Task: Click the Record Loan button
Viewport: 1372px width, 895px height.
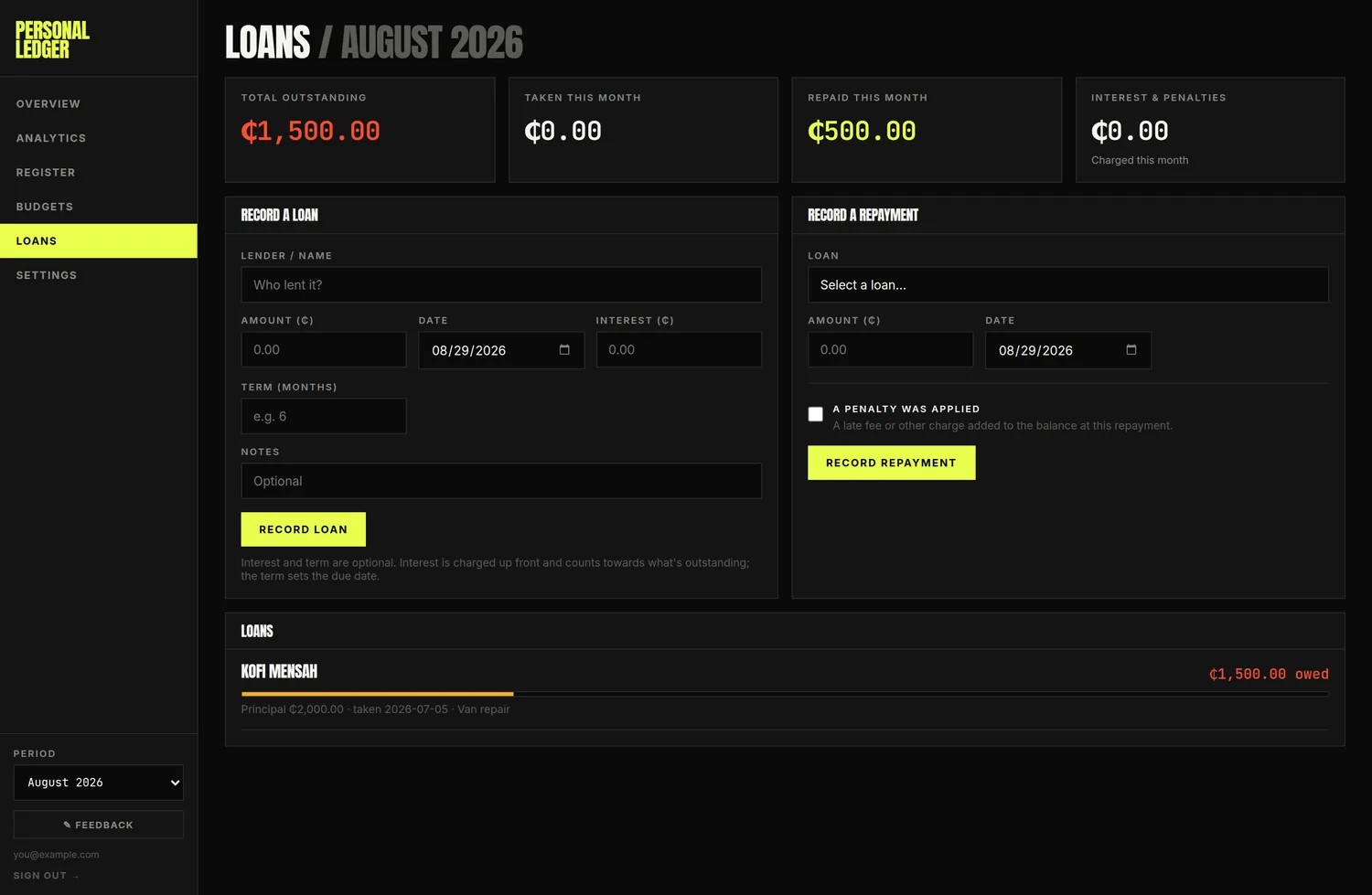Action: pos(304,529)
